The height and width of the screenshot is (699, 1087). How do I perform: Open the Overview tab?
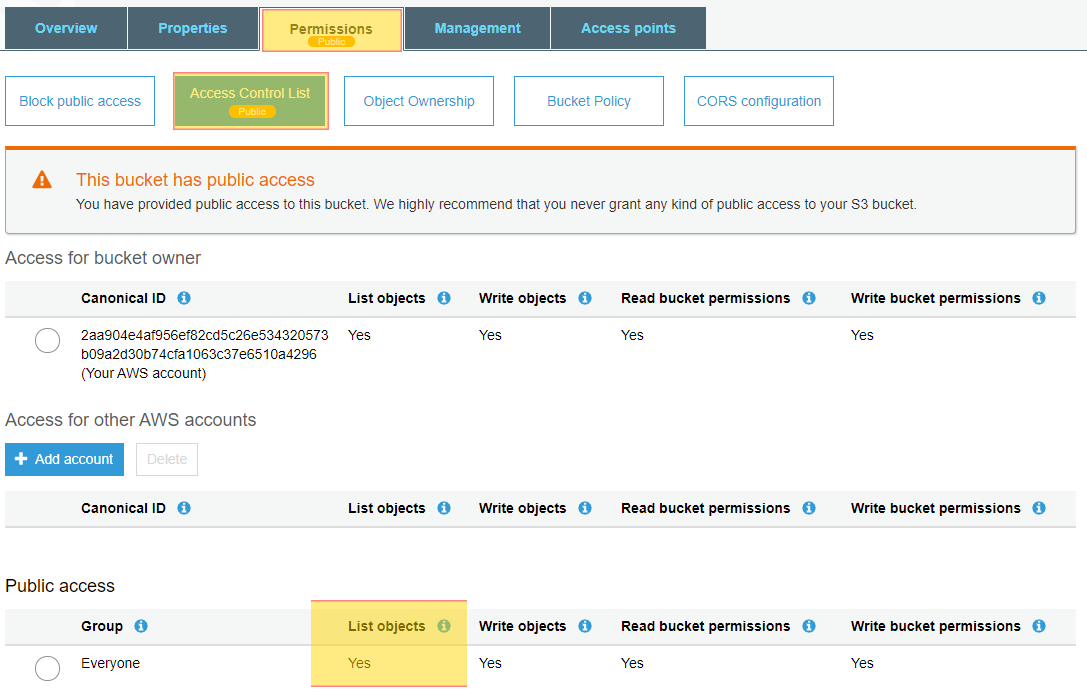tap(66, 28)
